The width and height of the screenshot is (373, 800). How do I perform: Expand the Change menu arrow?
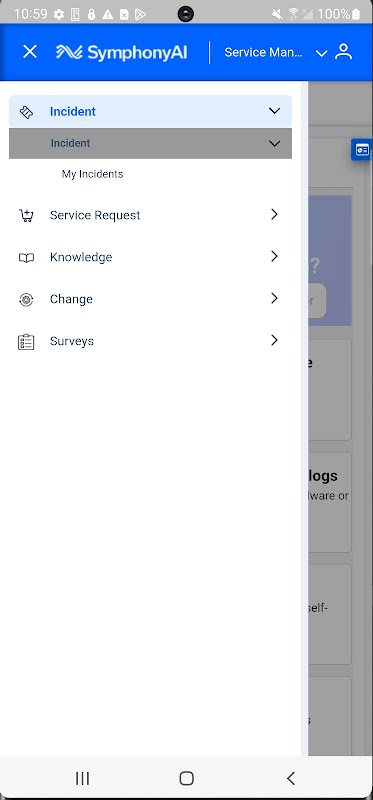tap(275, 298)
